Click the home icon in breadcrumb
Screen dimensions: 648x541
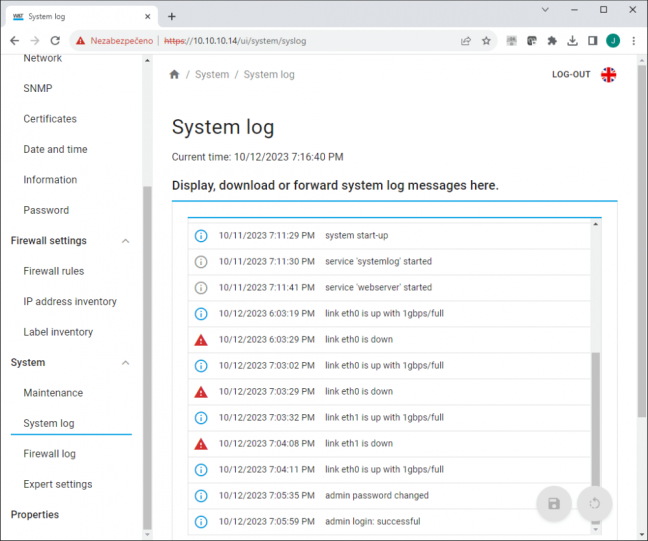pos(174,74)
